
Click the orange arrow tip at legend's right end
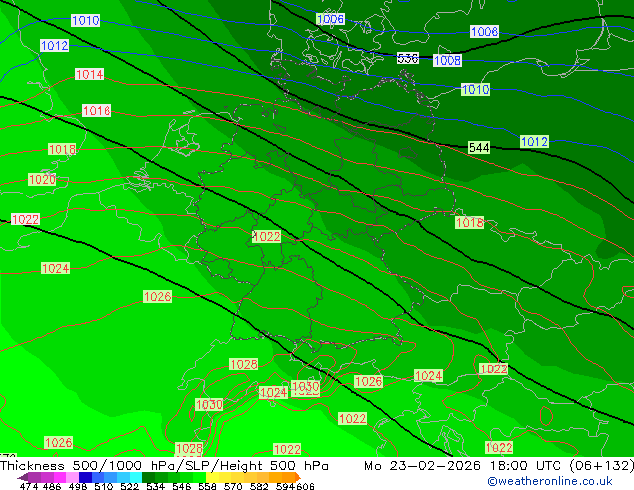(x=298, y=477)
